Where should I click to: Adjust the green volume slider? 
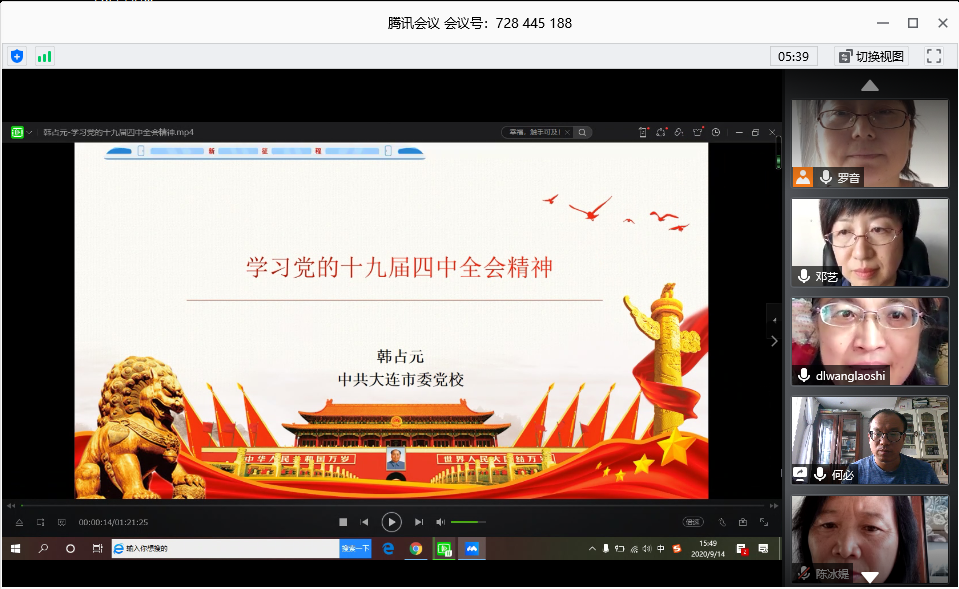click(467, 522)
